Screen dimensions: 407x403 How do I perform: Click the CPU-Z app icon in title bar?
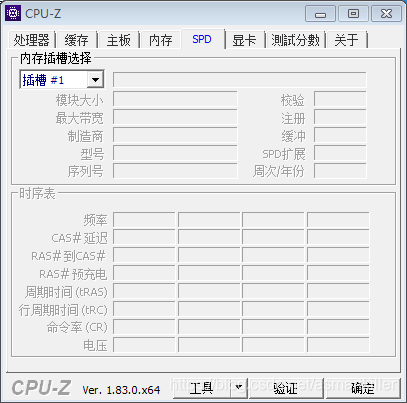tap(13, 13)
